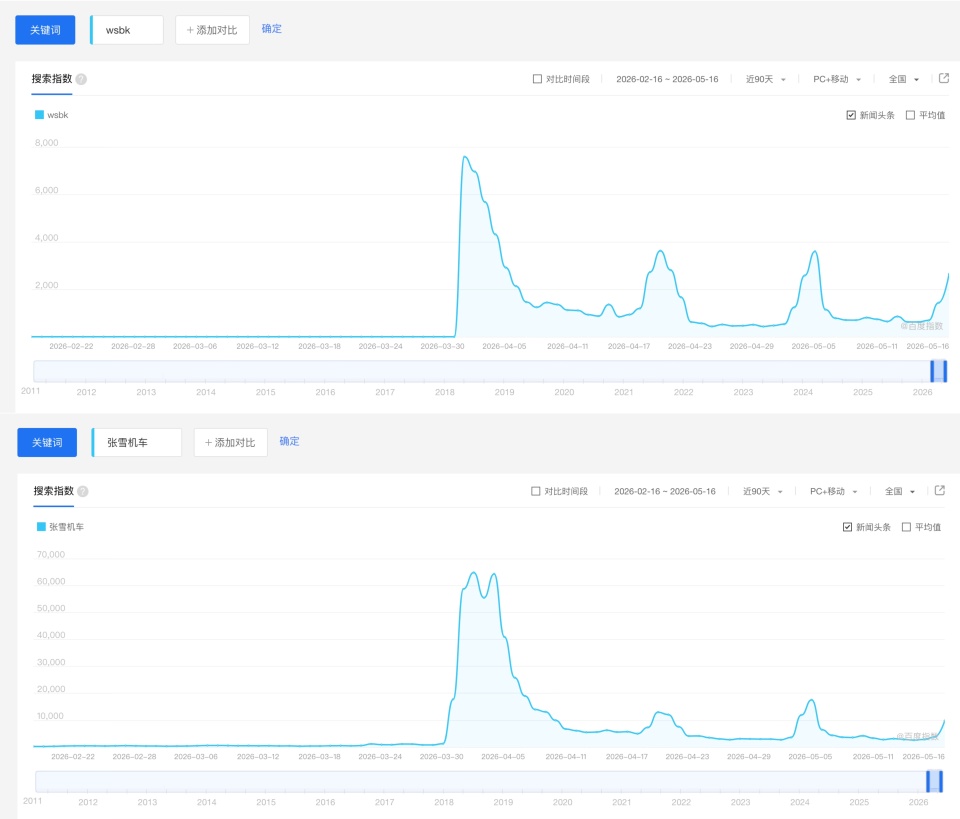Open date range picker in the 张雪机车 chart
960x819 pixels.
point(665,491)
